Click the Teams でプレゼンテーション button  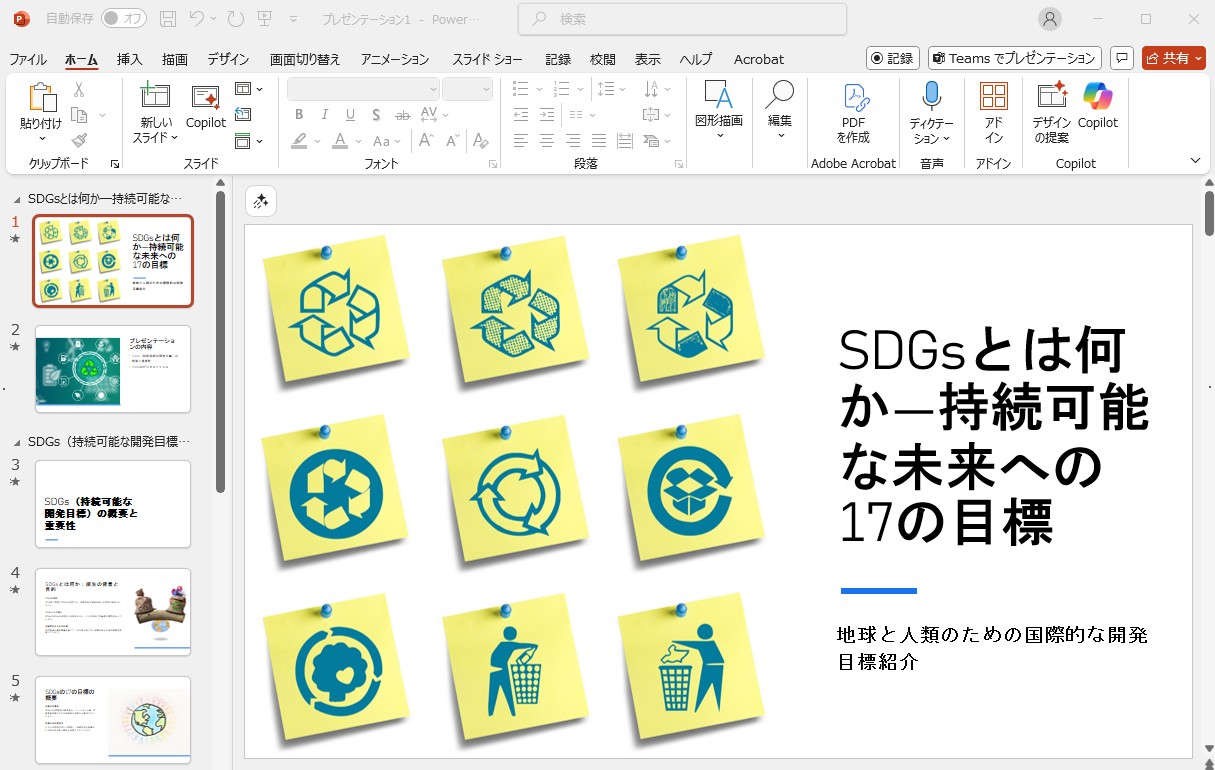click(x=1014, y=59)
